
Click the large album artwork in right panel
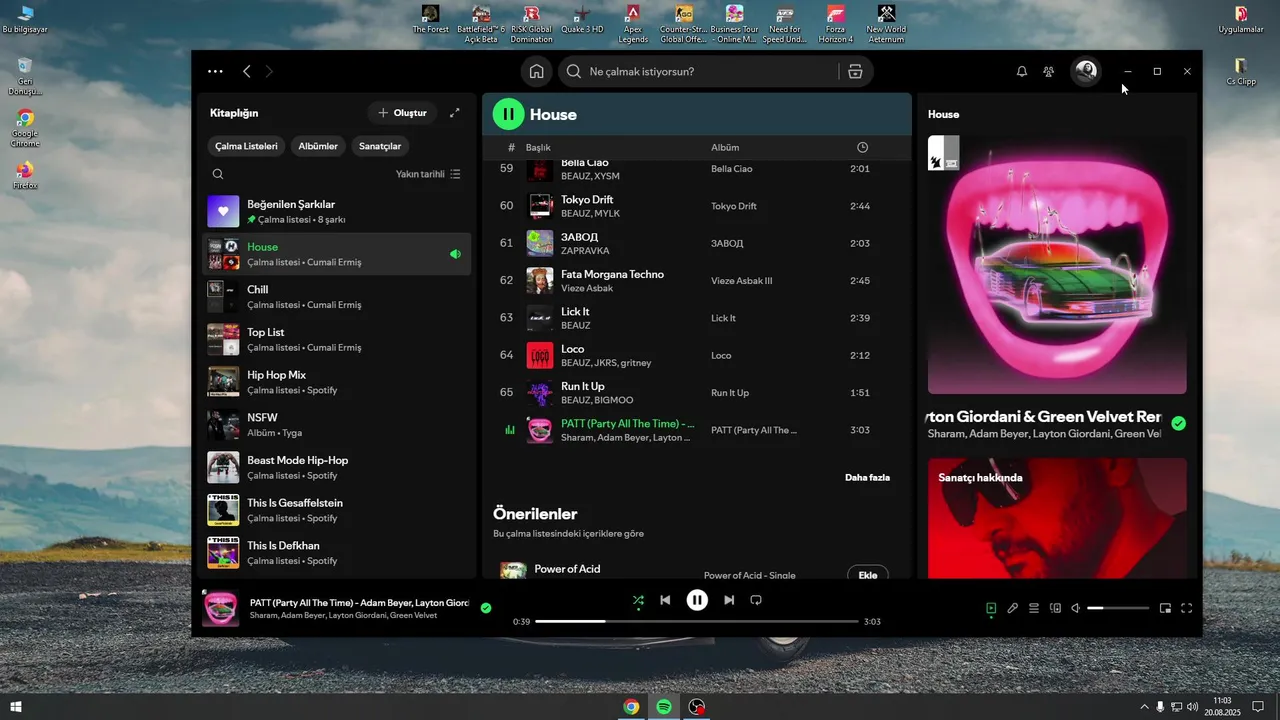click(1057, 265)
